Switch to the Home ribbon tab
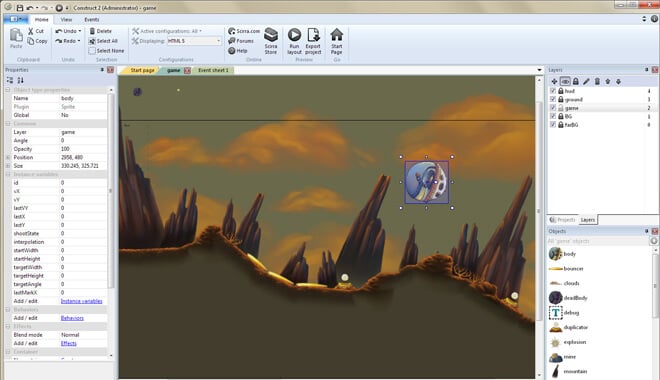Viewport: 660px width, 380px height. 41,19
